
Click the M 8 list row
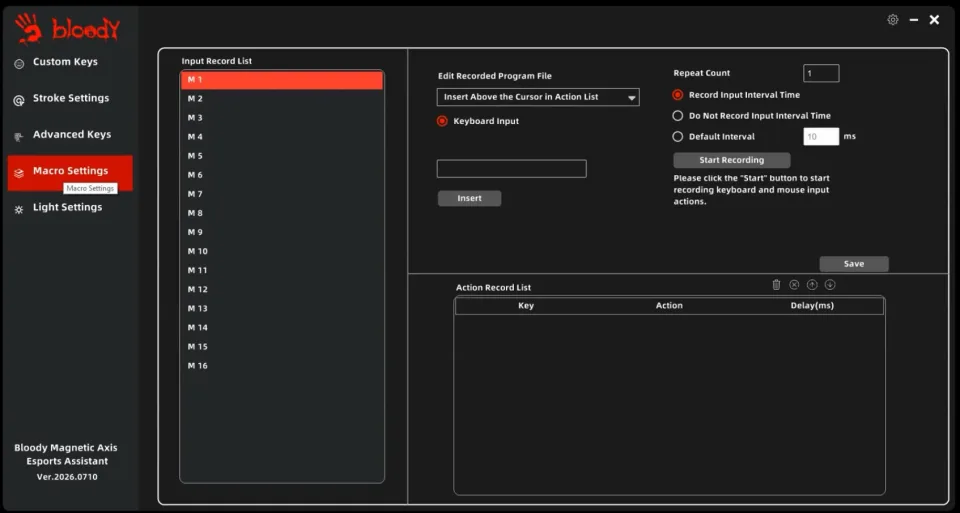pos(282,213)
